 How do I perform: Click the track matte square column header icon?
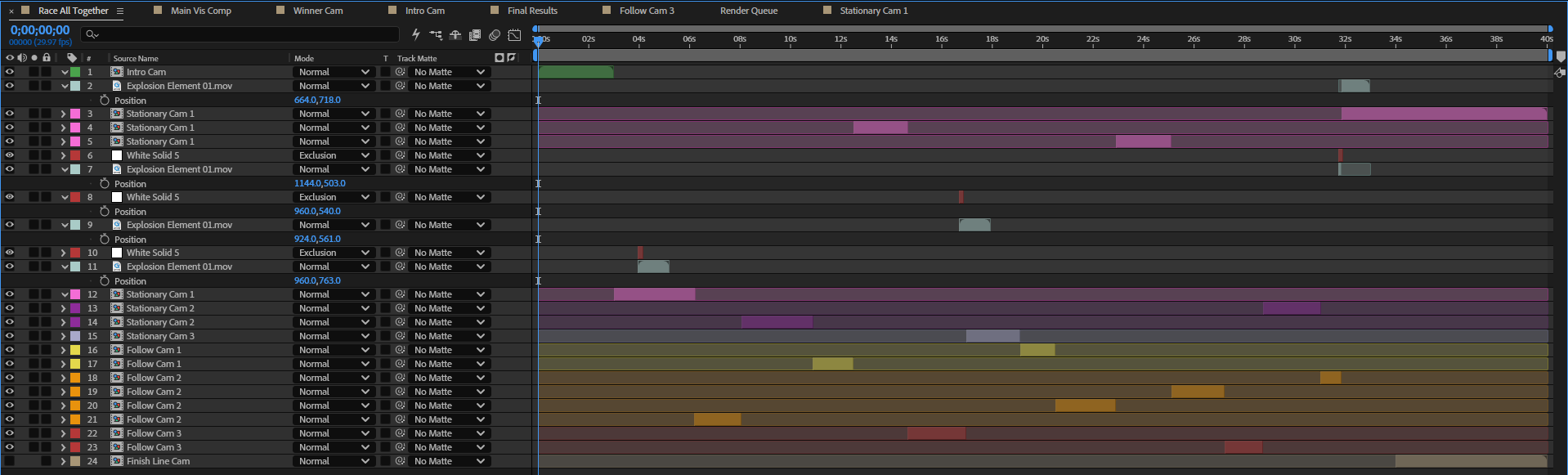(500, 58)
